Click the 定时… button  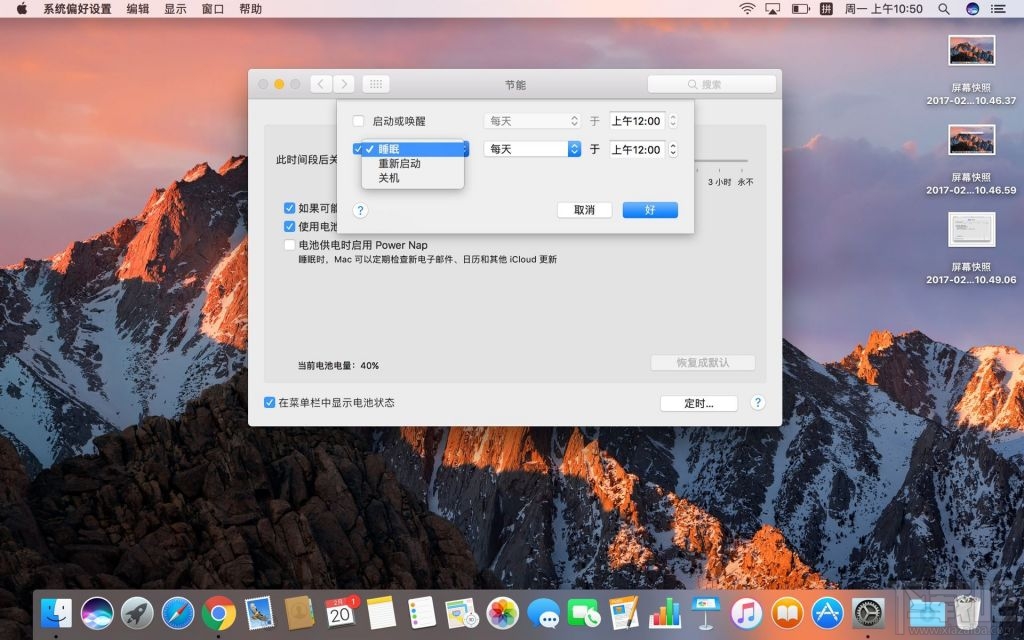[699, 403]
